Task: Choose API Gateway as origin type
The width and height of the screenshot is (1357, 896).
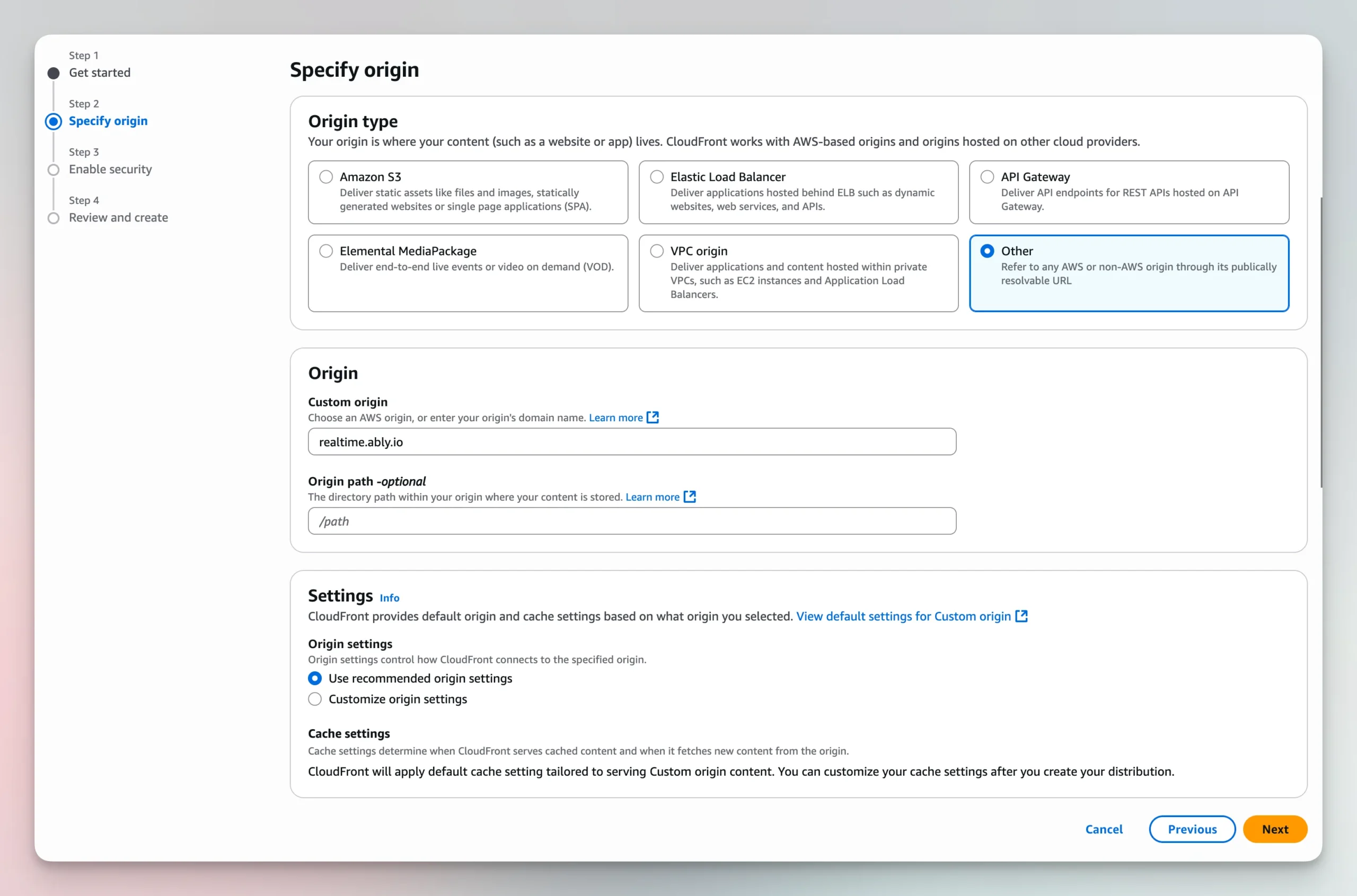Action: [x=987, y=176]
